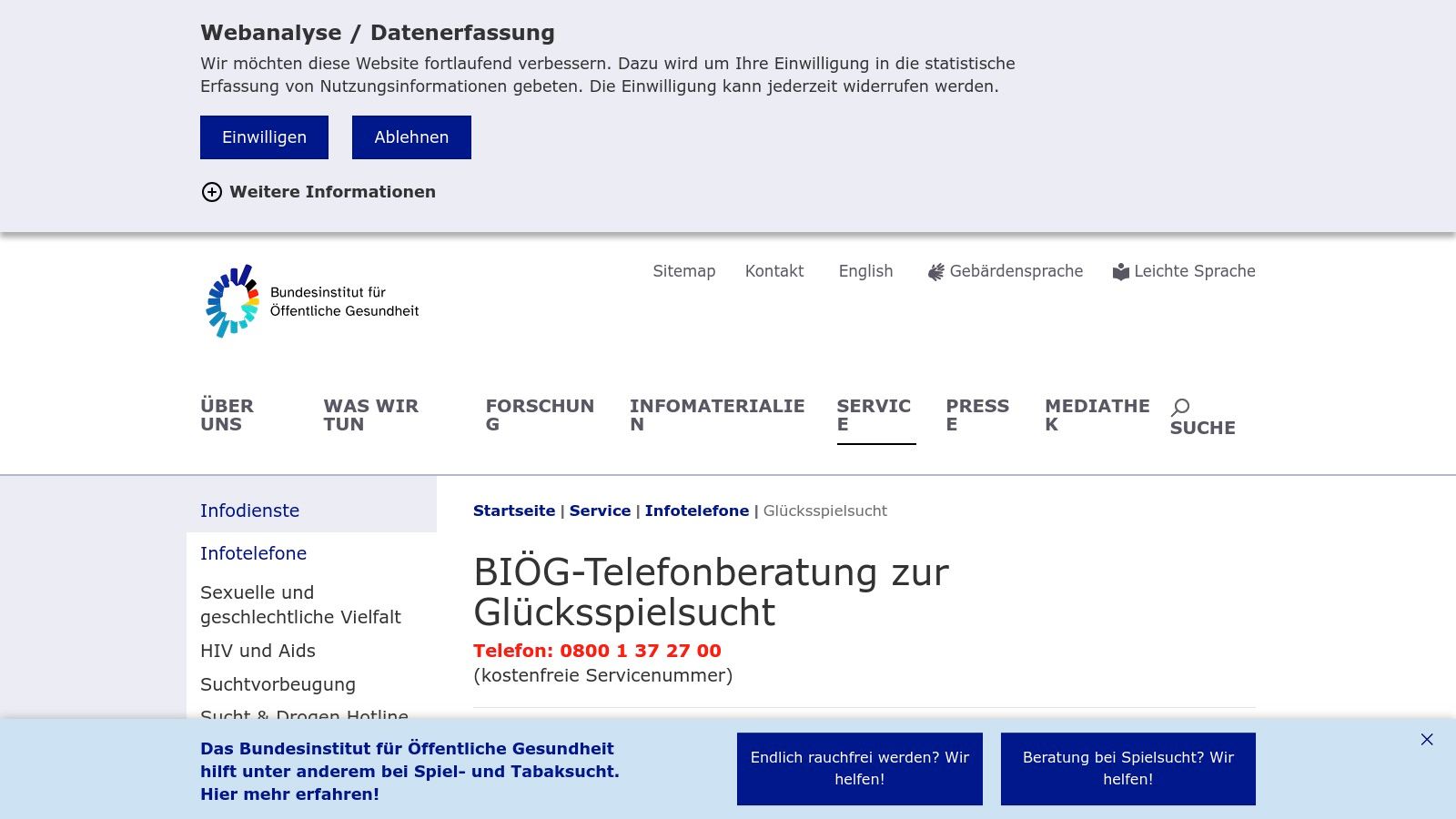Open the MEDIATHEK navigation menu

tap(1096, 414)
